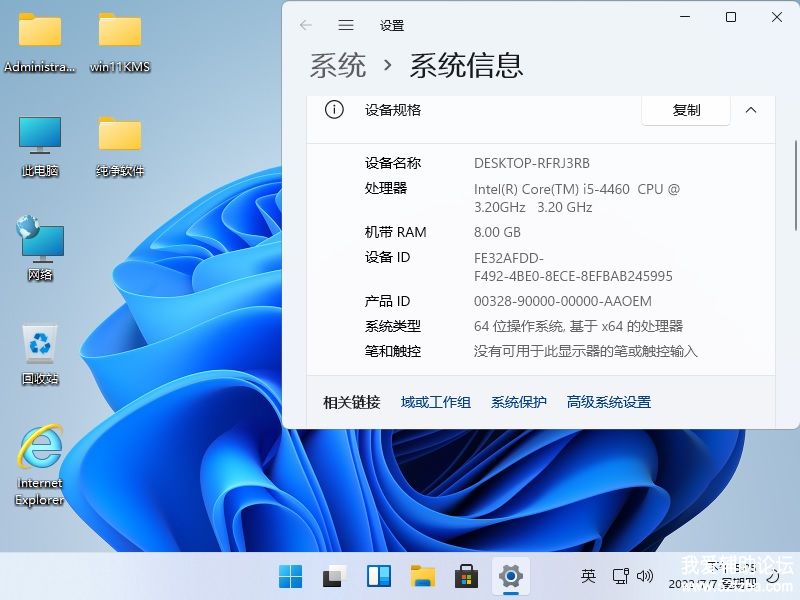Select the 此电脑 desktop icon
This screenshot has height=600, width=800.
tap(40, 147)
